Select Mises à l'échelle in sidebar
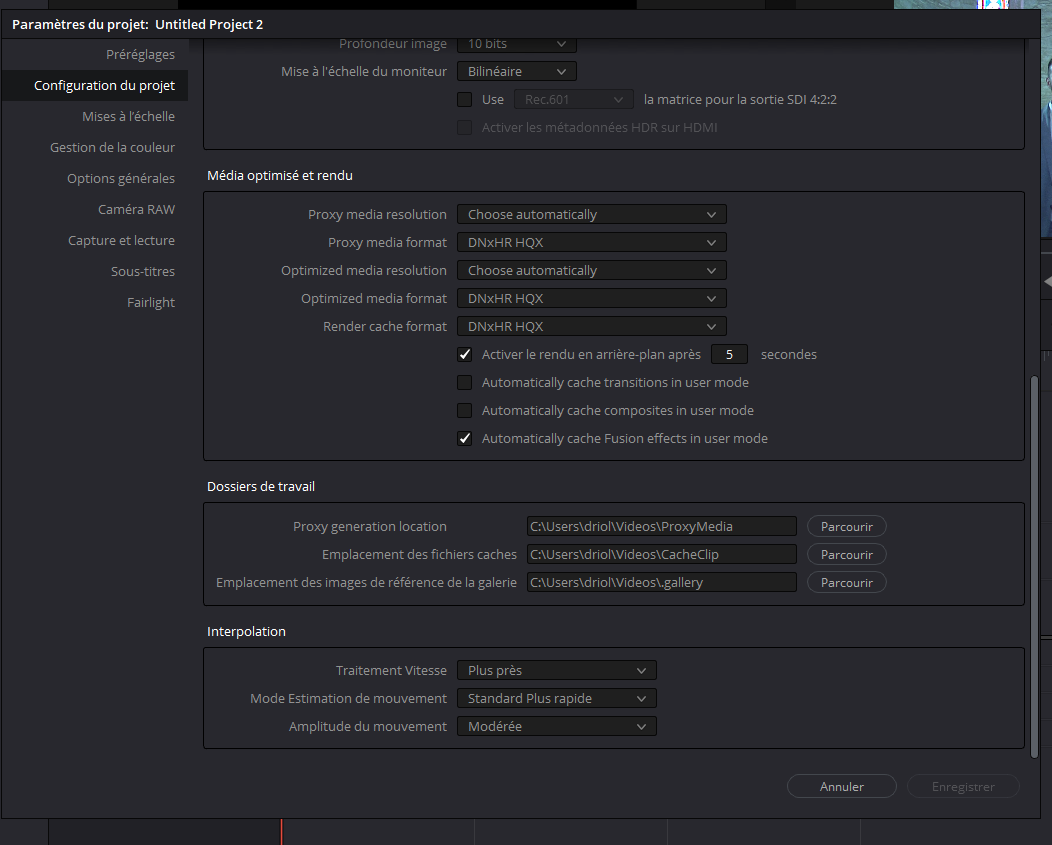 128,116
